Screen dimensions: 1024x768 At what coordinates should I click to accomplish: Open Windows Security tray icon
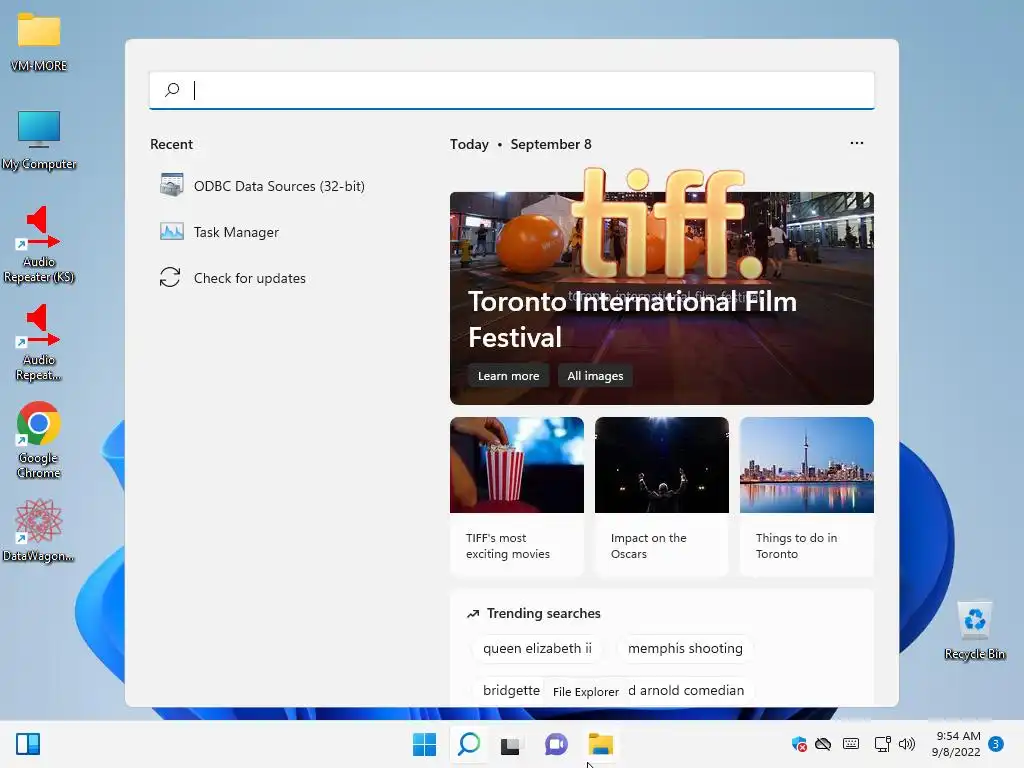799,744
